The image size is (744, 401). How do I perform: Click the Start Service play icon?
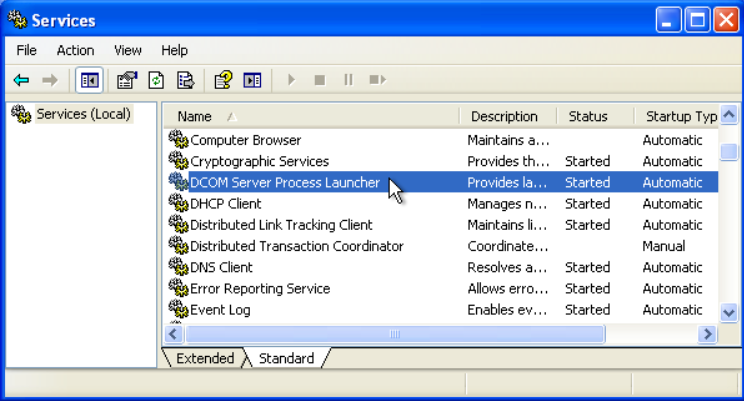(x=291, y=80)
